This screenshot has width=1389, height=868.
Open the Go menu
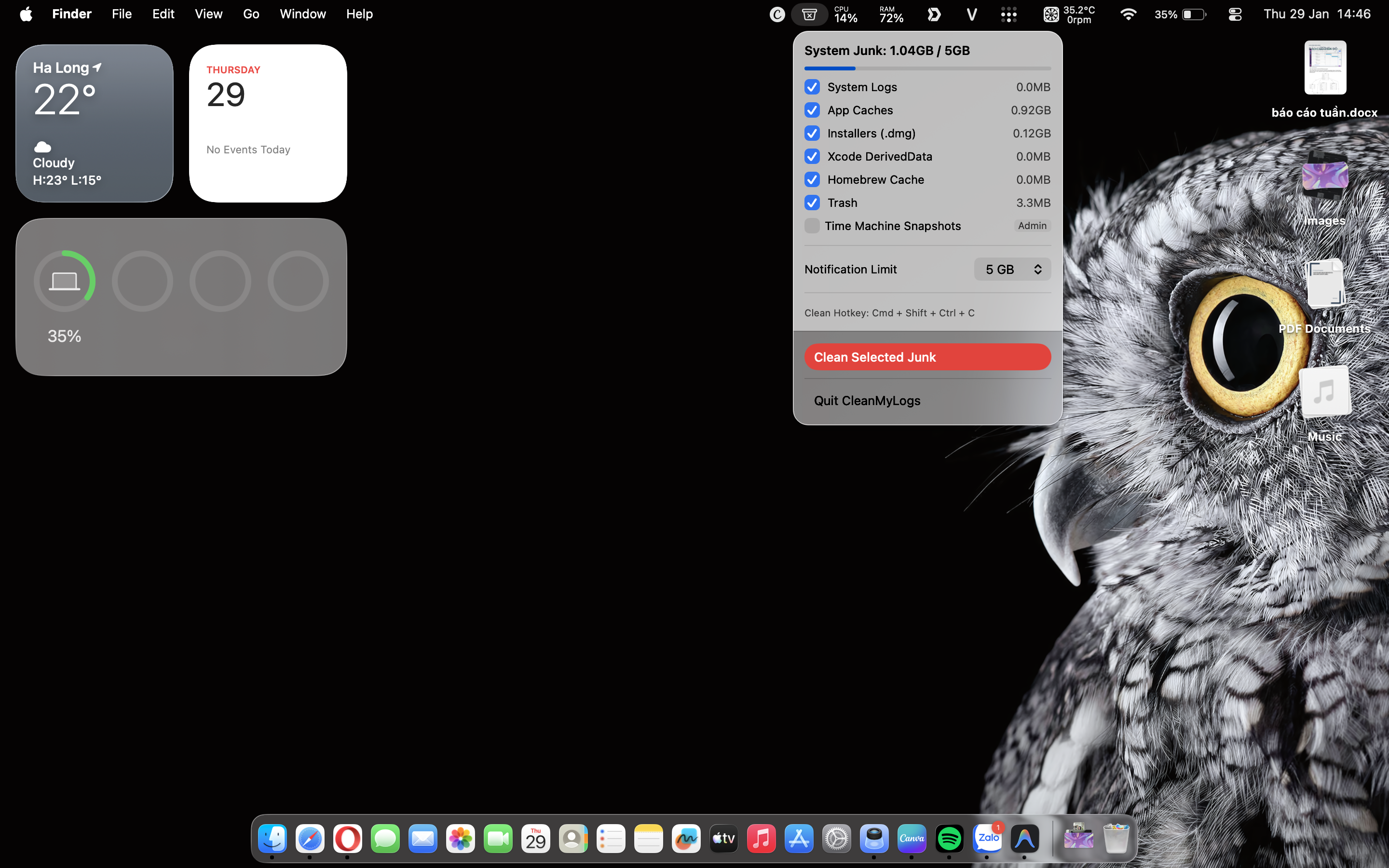coord(251,14)
